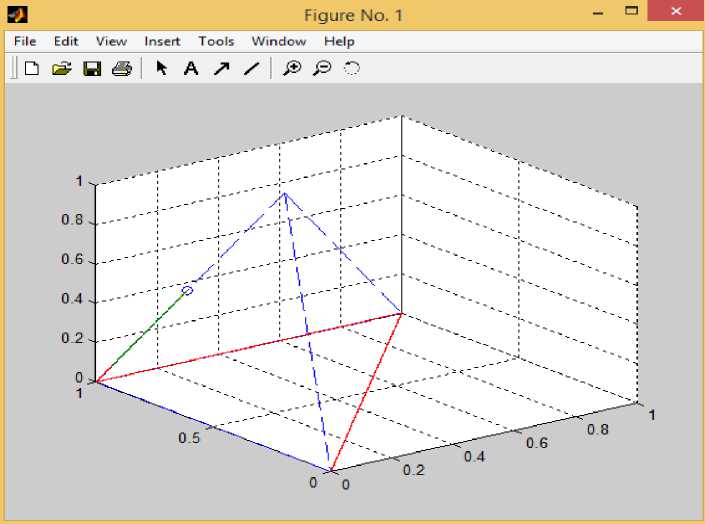Image resolution: width=705 pixels, height=524 pixels.
Task: Toggle the Edit Plot arrow tool
Action: point(161,69)
